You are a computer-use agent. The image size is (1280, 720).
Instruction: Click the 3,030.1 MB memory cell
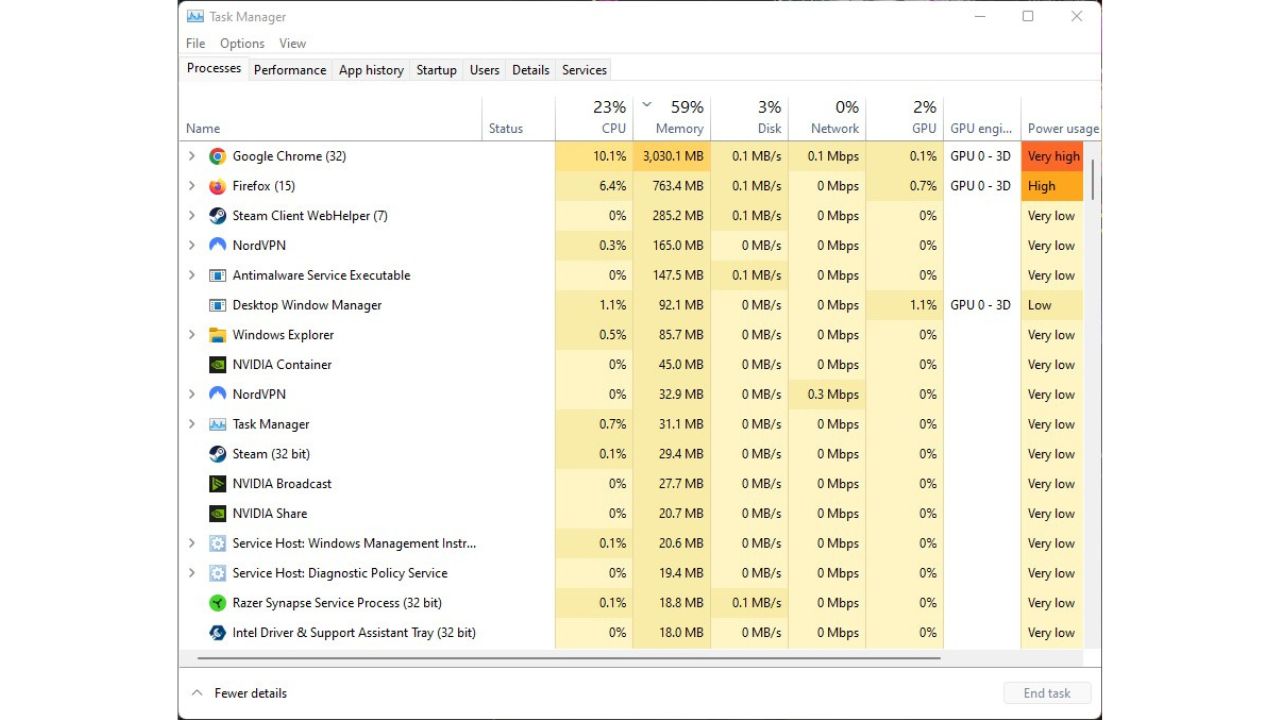tap(672, 156)
